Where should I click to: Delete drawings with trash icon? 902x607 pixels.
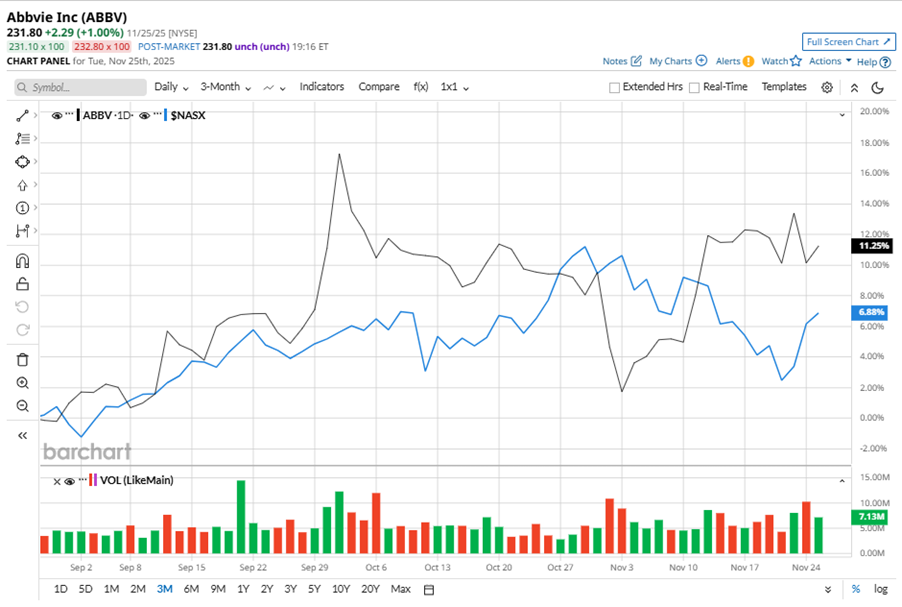(22, 360)
